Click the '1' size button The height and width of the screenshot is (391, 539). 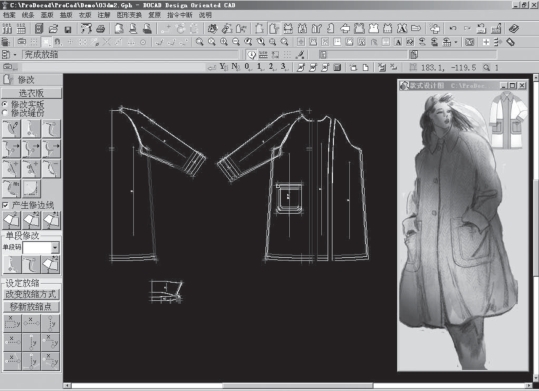pos(260,67)
